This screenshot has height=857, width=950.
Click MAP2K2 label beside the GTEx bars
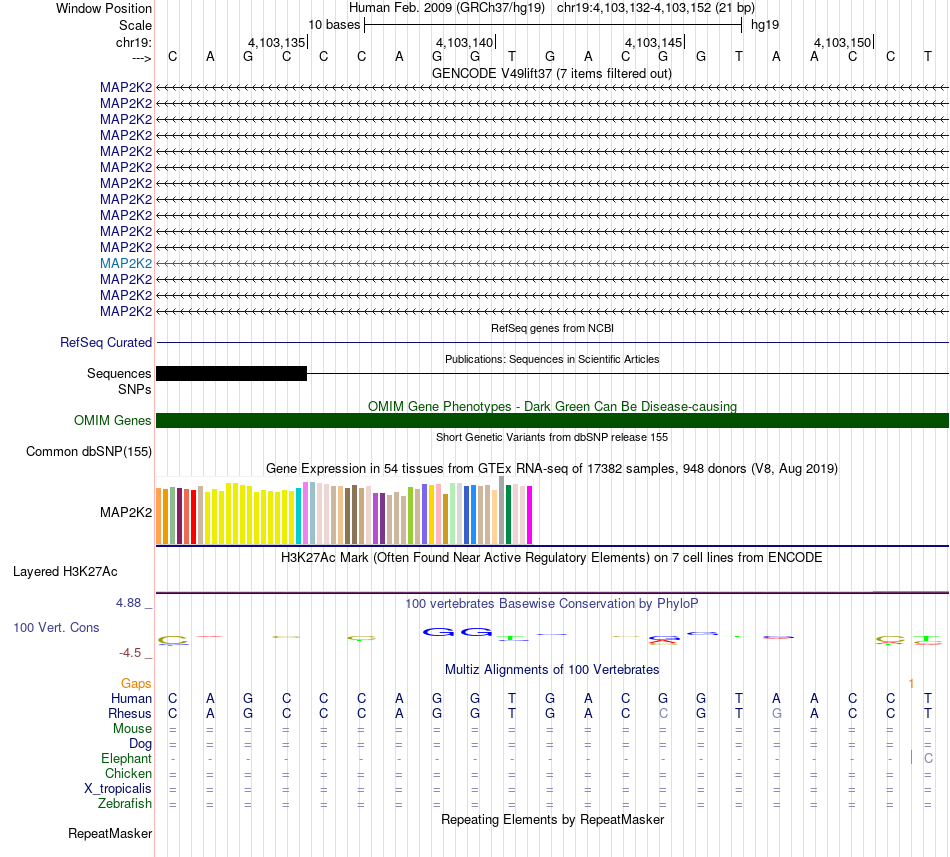(x=126, y=512)
